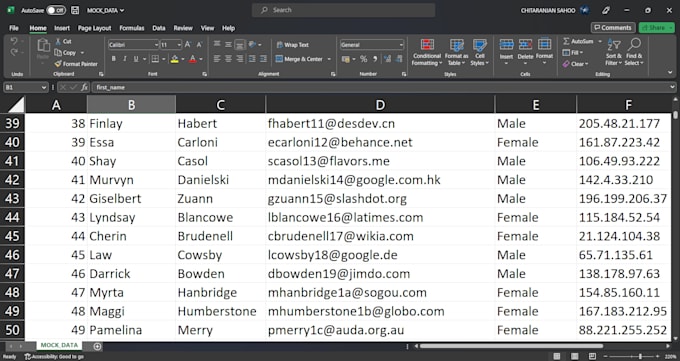Click the Fill button in Editing
The image size is (680, 361).
572,53
